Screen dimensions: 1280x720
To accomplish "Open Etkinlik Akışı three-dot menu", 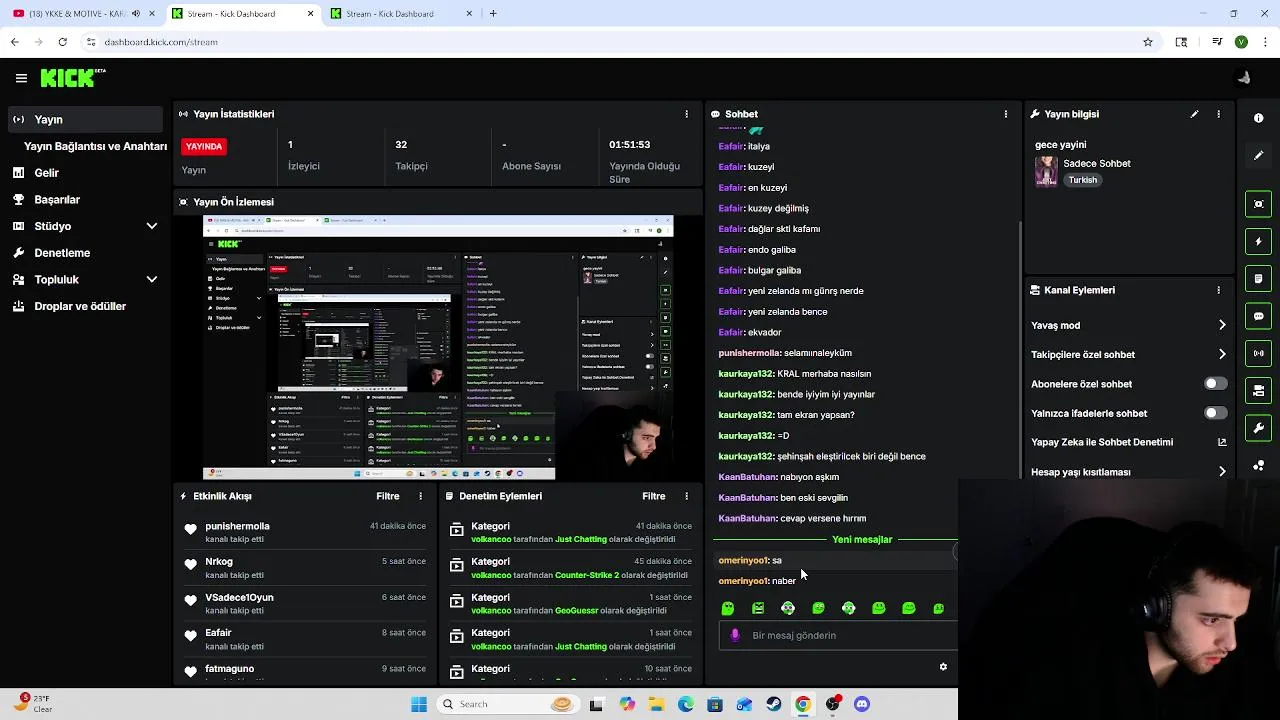I will (420, 496).
